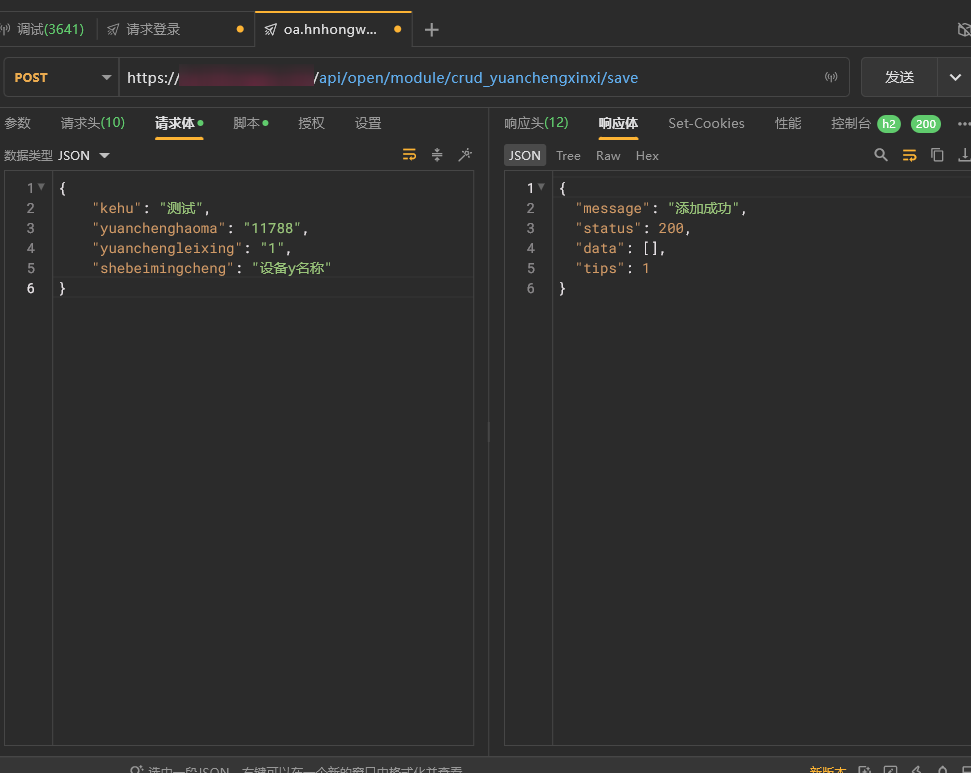The image size is (971, 773).
Task: Click the collapse/fold icon in request body toolbar
Action: coord(437,155)
